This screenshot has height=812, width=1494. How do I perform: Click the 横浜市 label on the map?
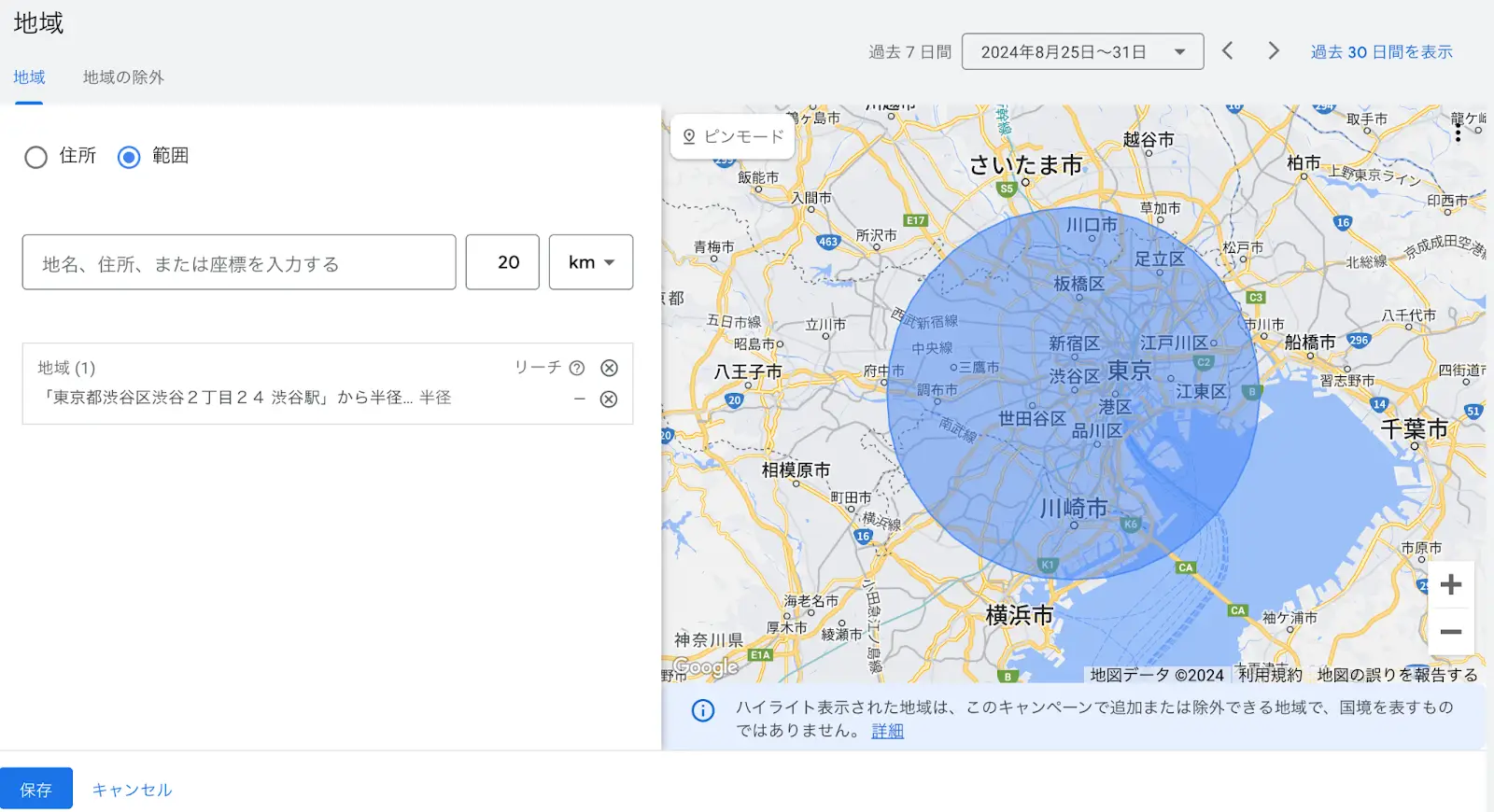click(1020, 615)
